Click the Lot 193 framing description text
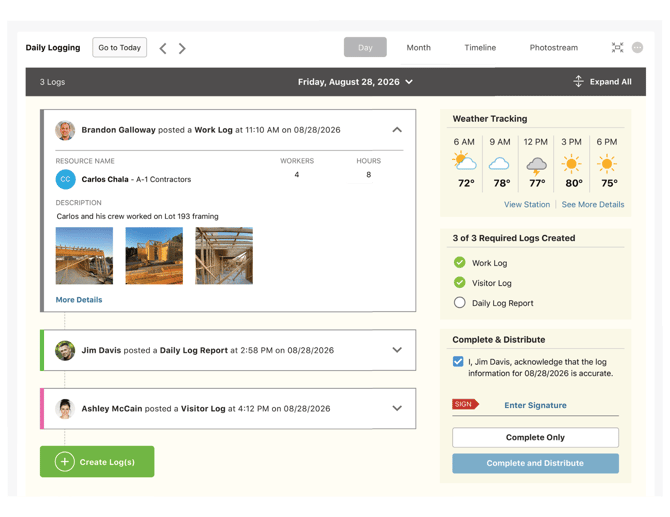Image resolution: width=670 pixels, height=517 pixels. [x=138, y=216]
